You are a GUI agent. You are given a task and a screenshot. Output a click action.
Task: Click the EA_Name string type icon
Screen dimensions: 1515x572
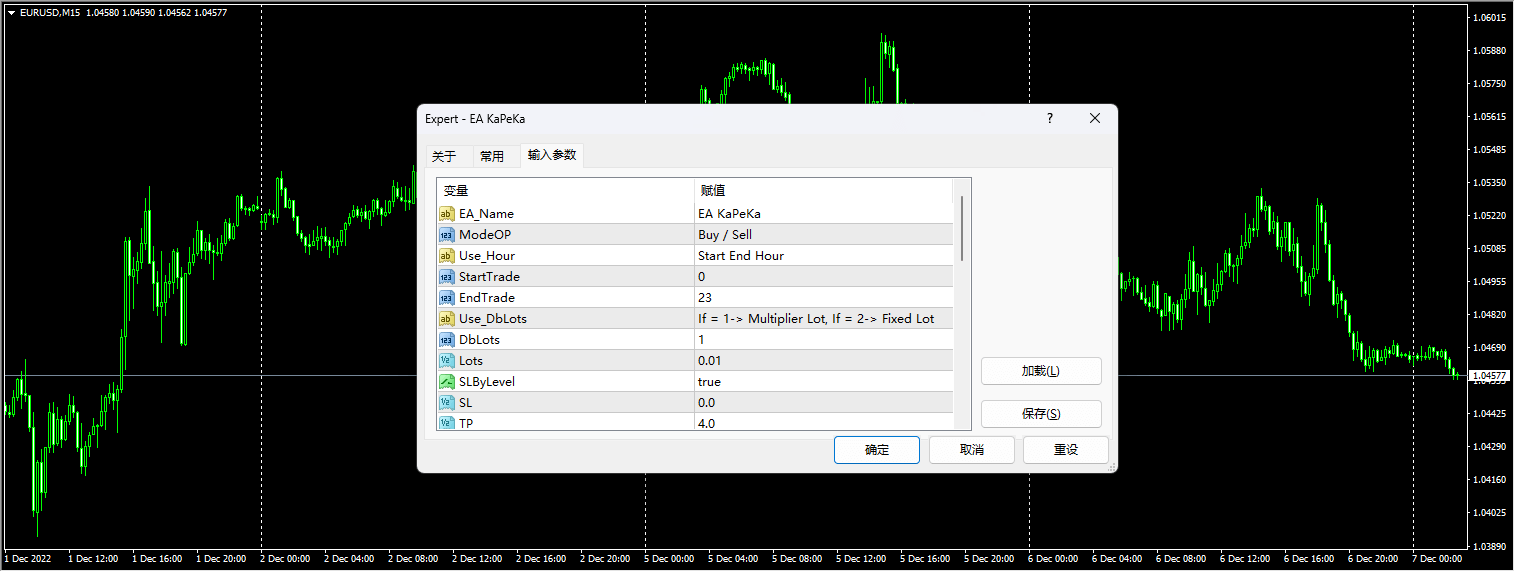[x=446, y=214]
